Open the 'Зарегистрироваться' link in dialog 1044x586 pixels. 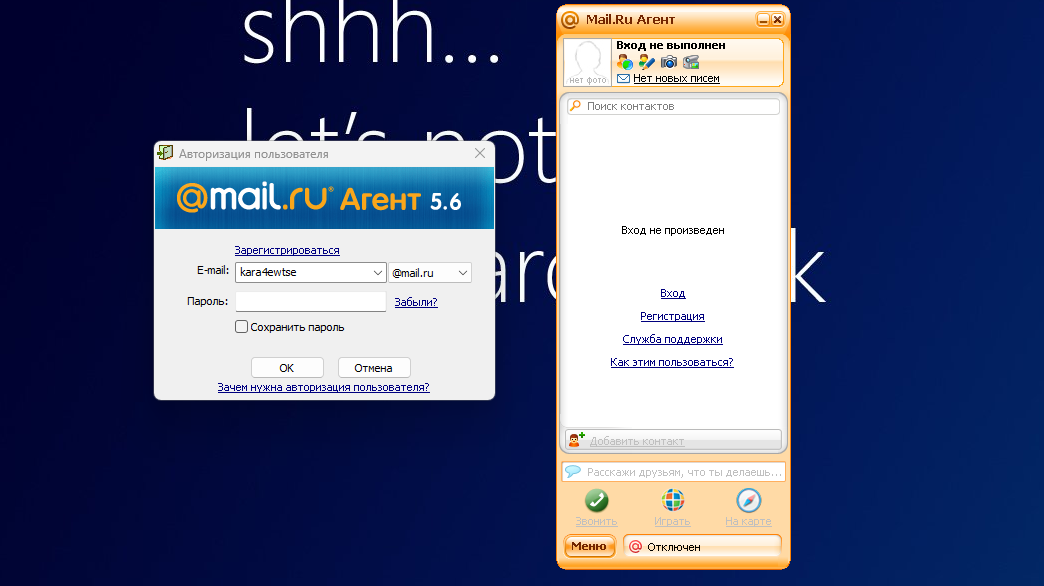click(287, 250)
